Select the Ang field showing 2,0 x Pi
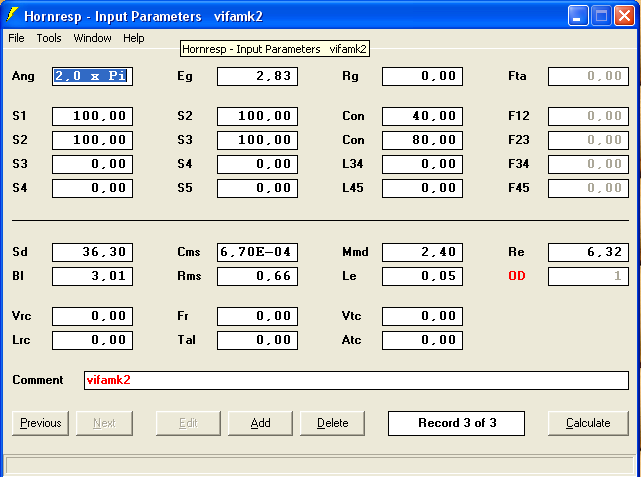Viewport: 641px width, 477px height. [92, 76]
